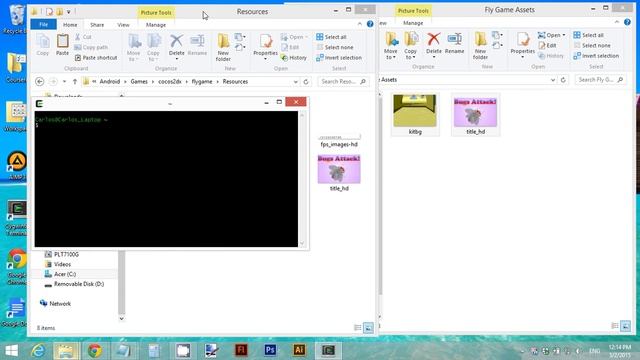Screen dimensions: 640x360
Task: Select Acer (C:) drive in navigation pane
Action: tap(60, 274)
